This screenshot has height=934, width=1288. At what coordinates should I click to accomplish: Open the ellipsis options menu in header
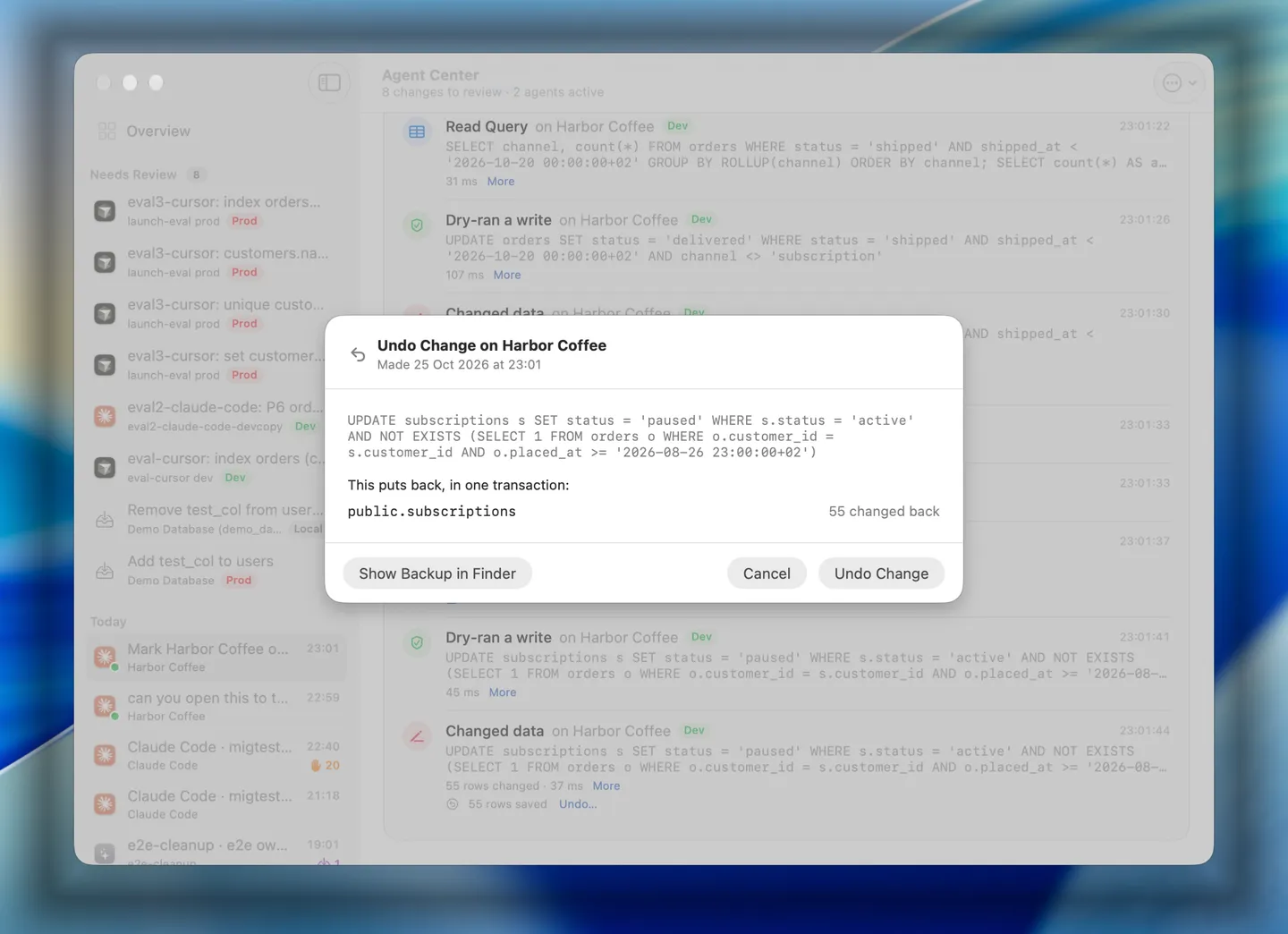point(1178,82)
